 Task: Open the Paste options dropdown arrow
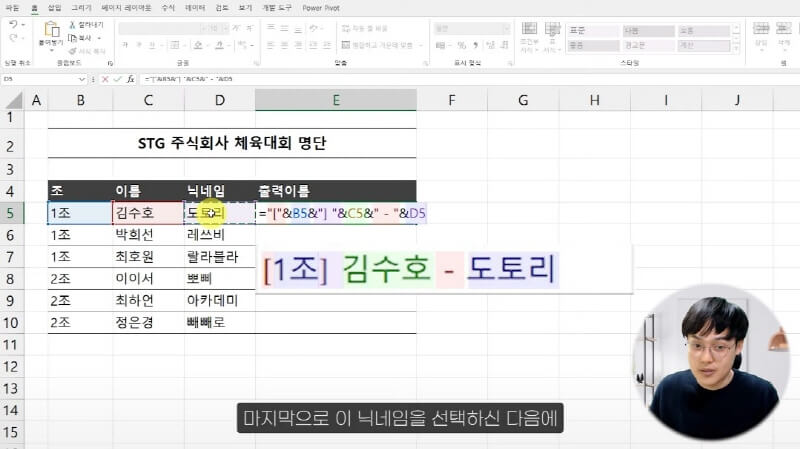tap(51, 50)
